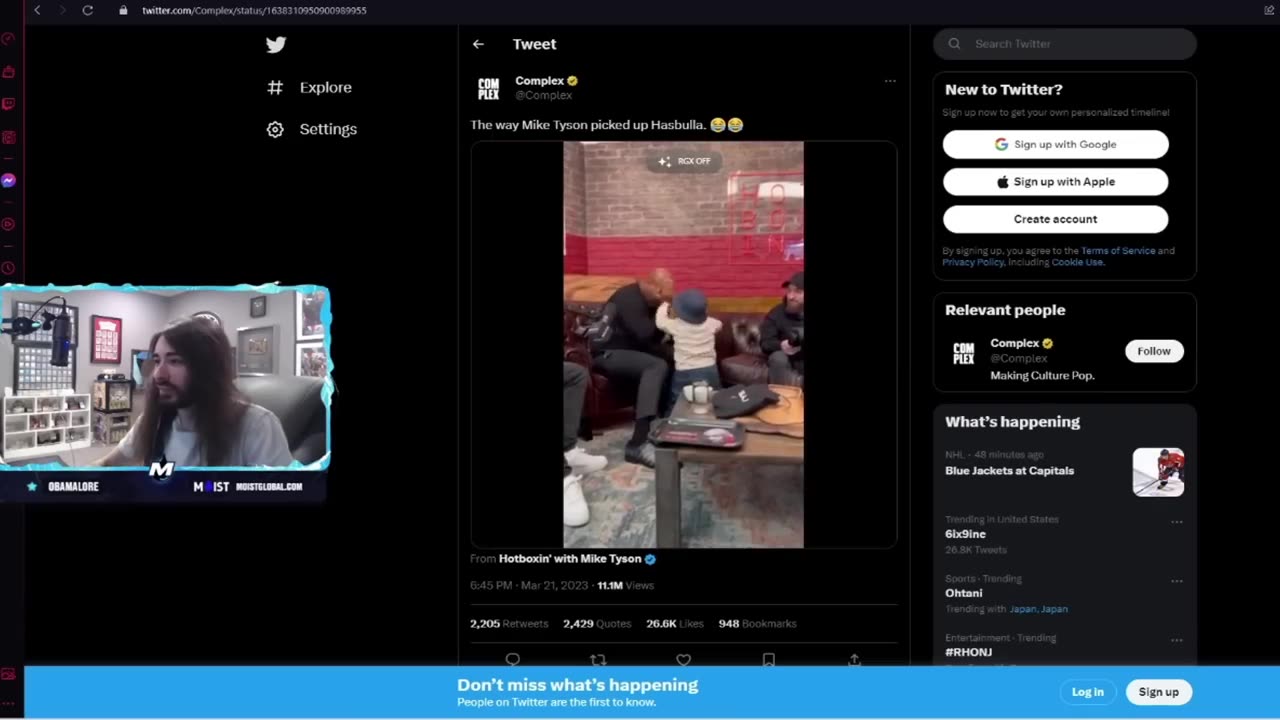Follow the Complex account

(1154, 351)
